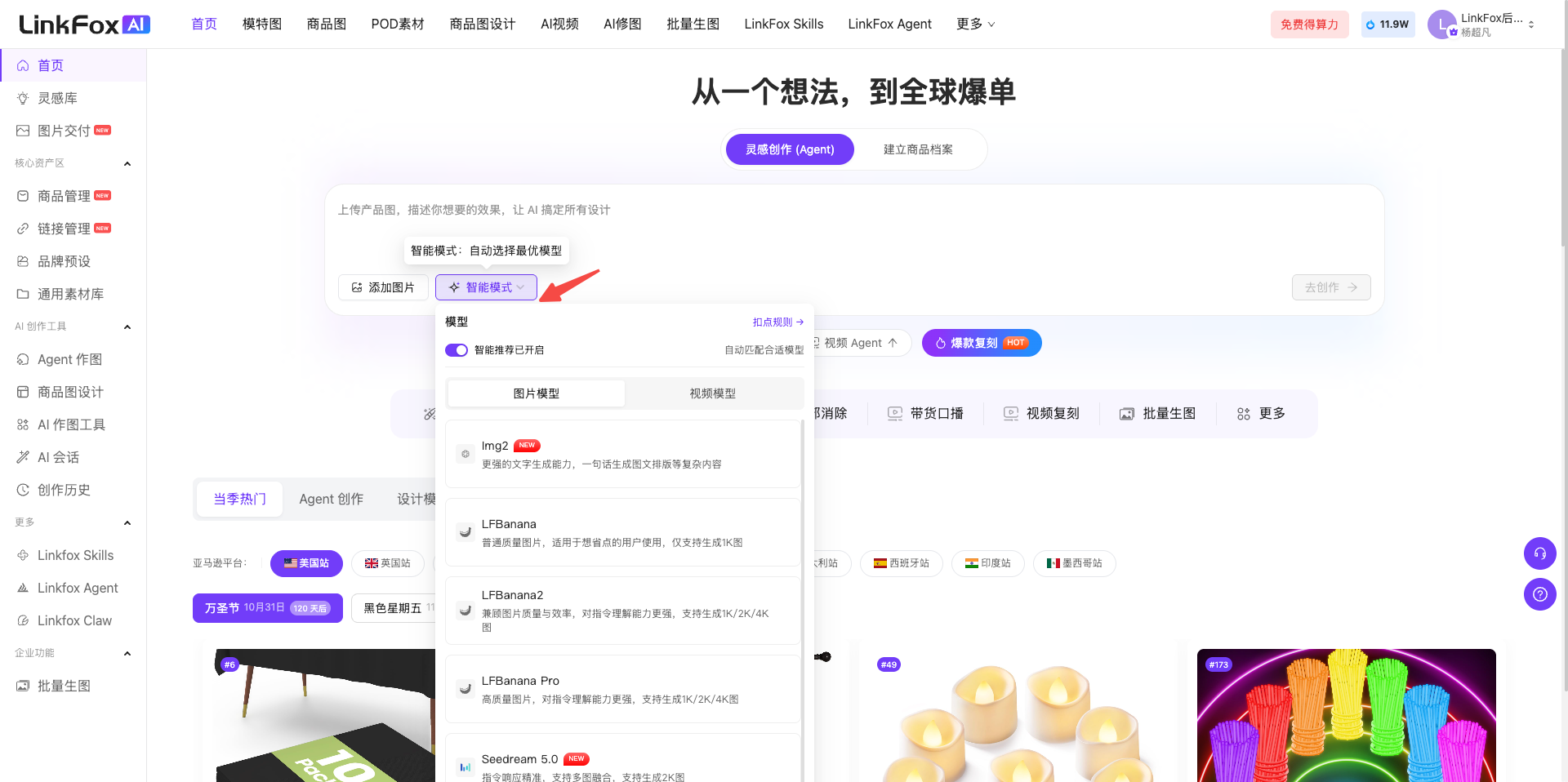Open the 智能模式 model dropdown

coord(486,287)
